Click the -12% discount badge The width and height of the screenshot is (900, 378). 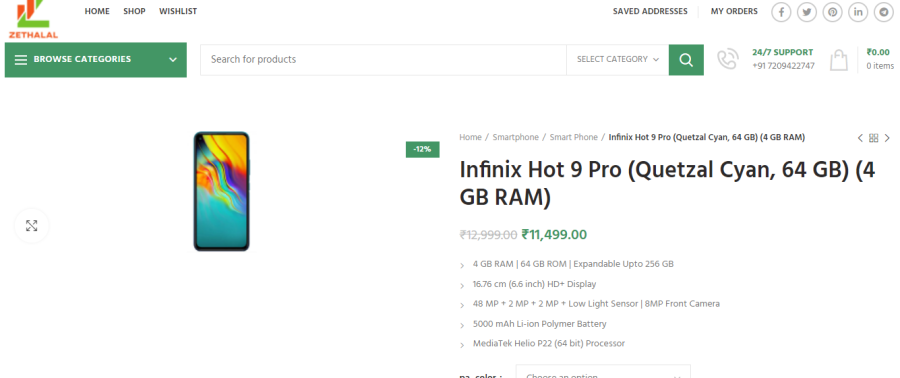(x=422, y=150)
